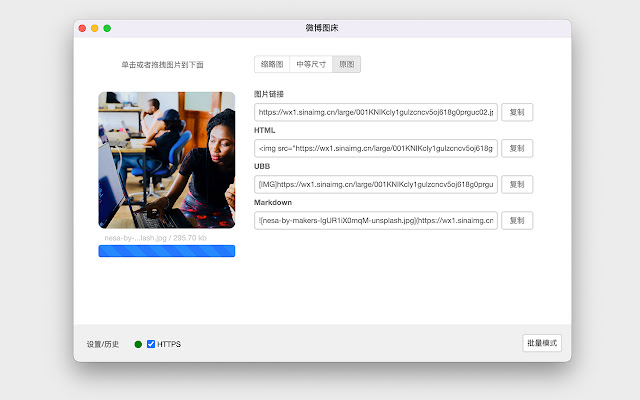This screenshot has height=400, width=640.
Task: Minimize the 微博图床 window with yellow button
Action: click(95, 28)
